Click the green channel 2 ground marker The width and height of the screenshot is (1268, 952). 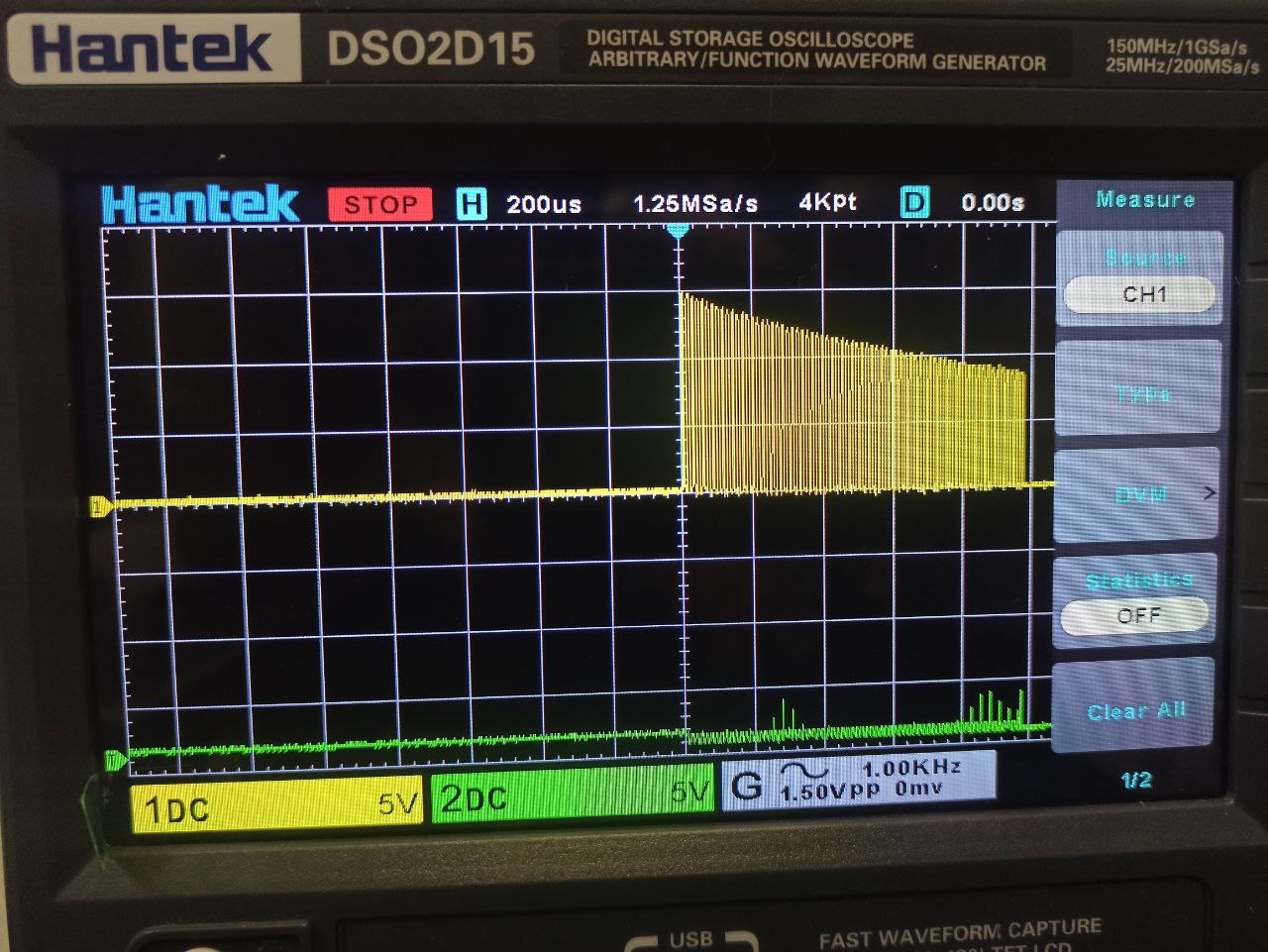[115, 761]
